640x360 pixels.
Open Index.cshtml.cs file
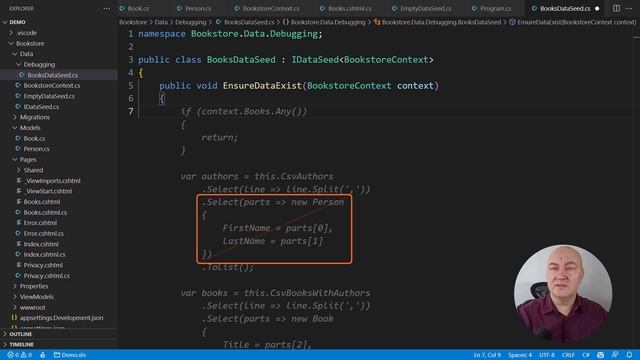pos(44,254)
